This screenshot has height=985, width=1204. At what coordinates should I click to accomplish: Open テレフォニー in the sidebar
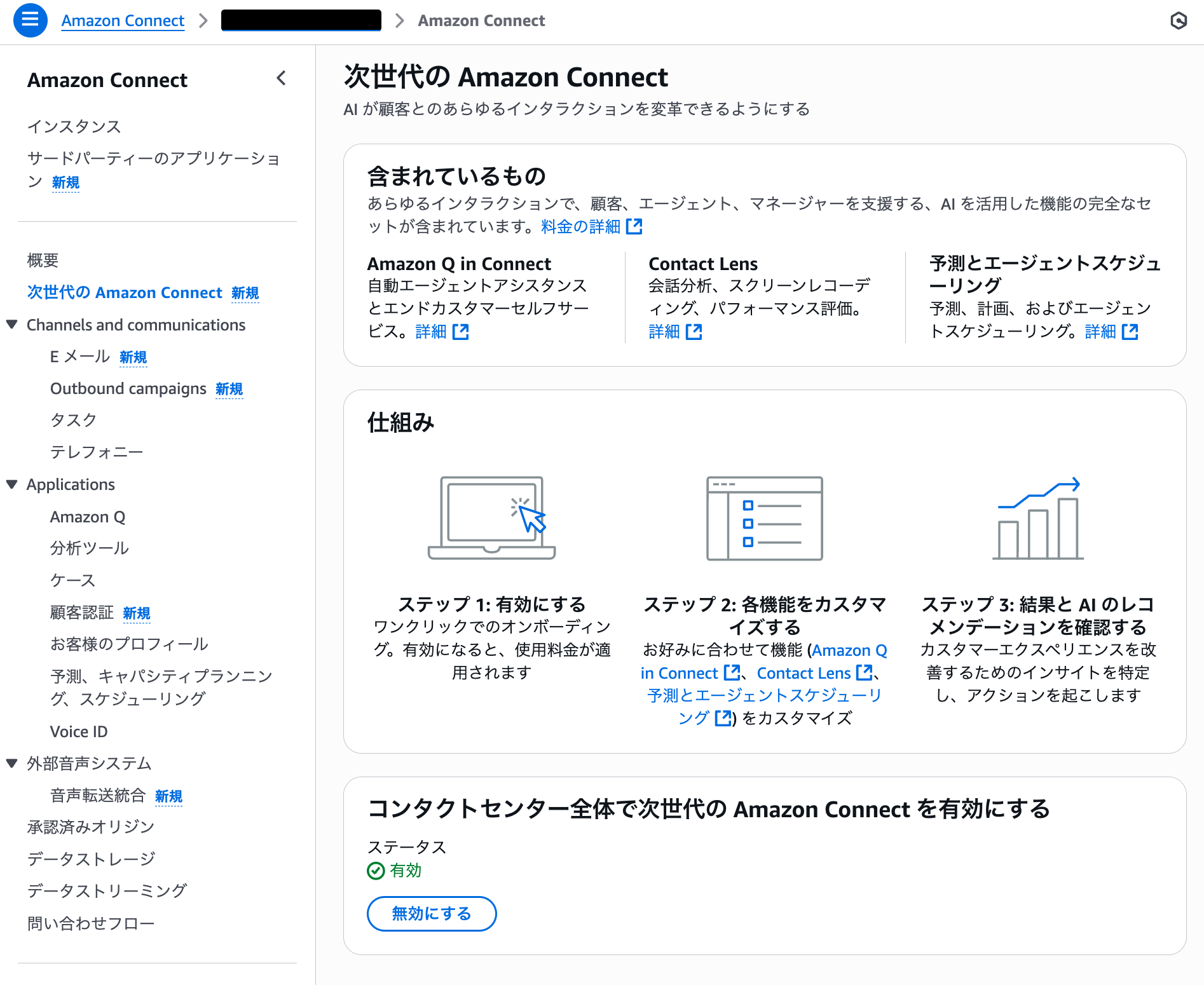(x=97, y=452)
